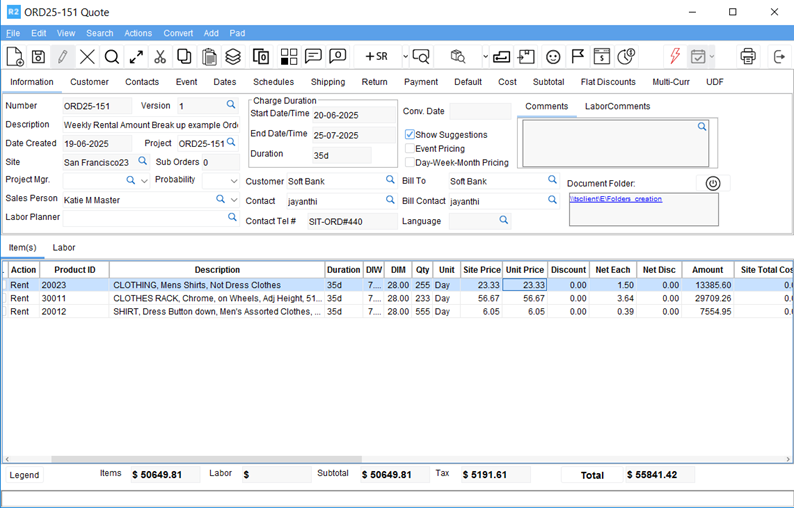Expand the Project Mgr. dropdown arrow
Screen dimensions: 794x508
(x=145, y=181)
